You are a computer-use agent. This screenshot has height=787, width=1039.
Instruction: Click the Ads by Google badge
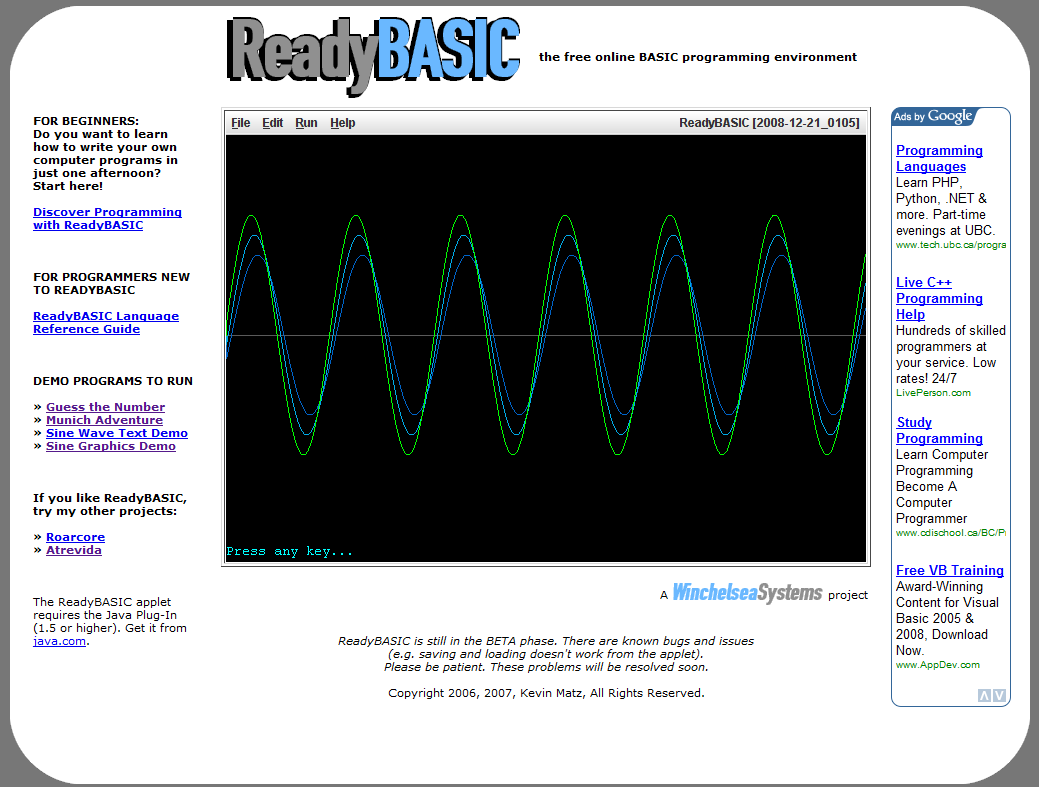point(933,117)
